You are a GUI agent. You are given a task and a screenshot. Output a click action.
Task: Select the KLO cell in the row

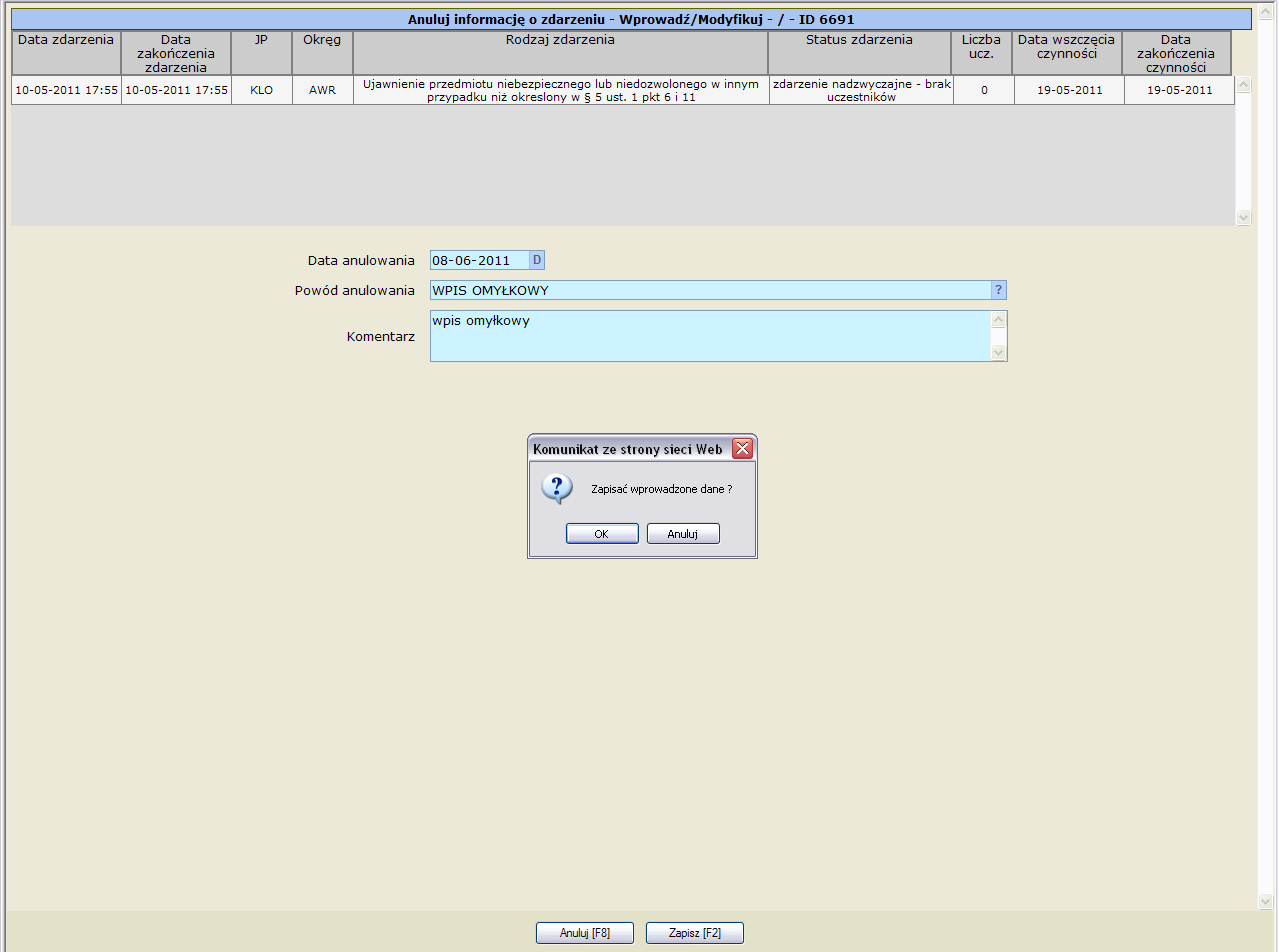(261, 90)
